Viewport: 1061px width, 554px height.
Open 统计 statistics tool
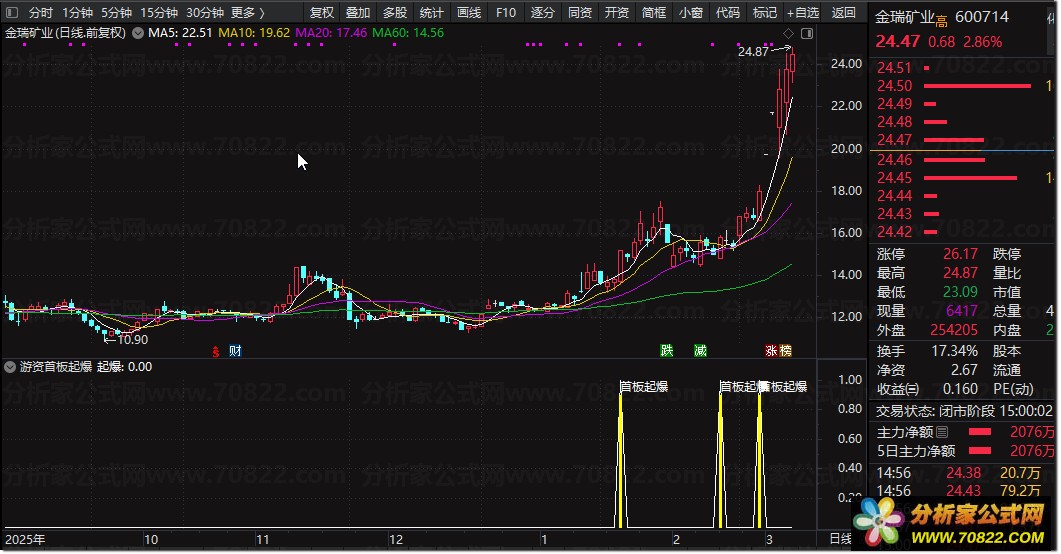pos(432,13)
